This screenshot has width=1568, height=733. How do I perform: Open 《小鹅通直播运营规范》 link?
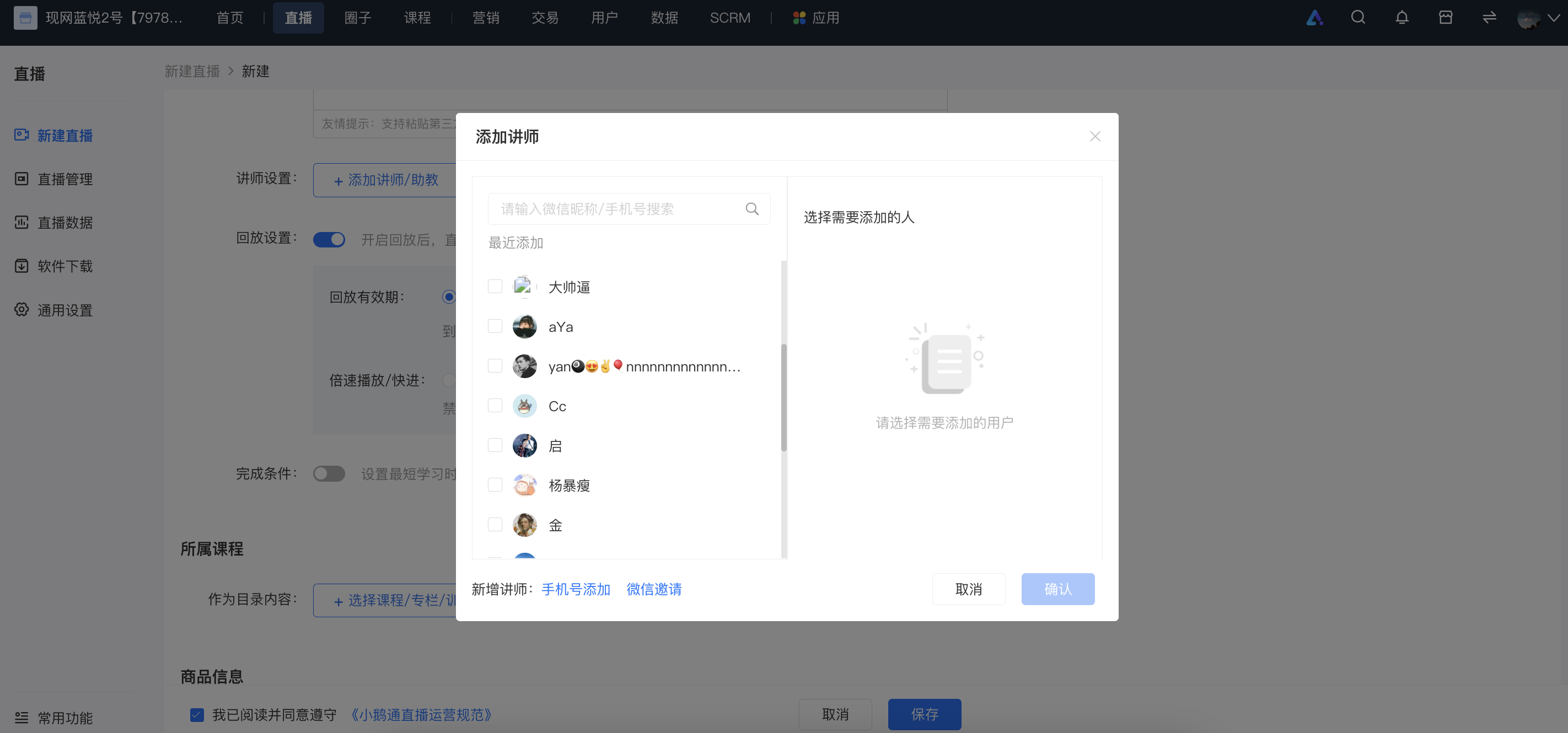coord(421,715)
